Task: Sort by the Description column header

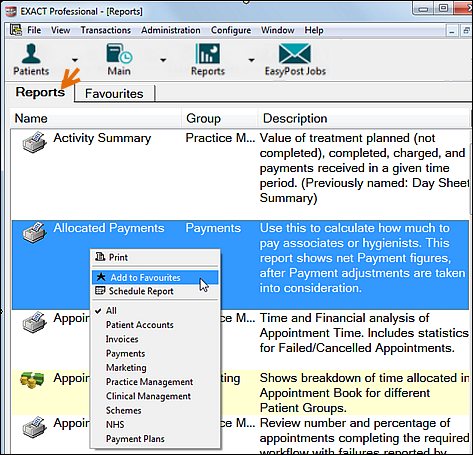Action: point(364,118)
